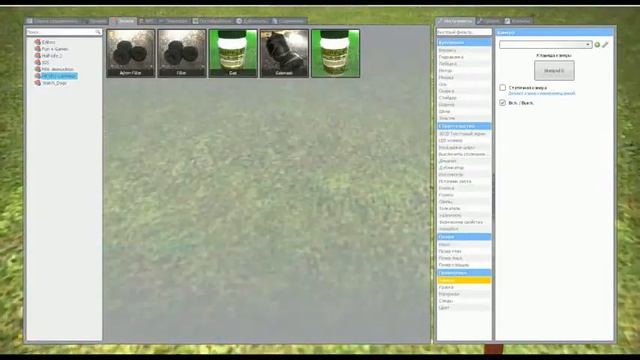Switch to the Пост Обработка tab
640x360 pixels.
(x=212, y=21)
